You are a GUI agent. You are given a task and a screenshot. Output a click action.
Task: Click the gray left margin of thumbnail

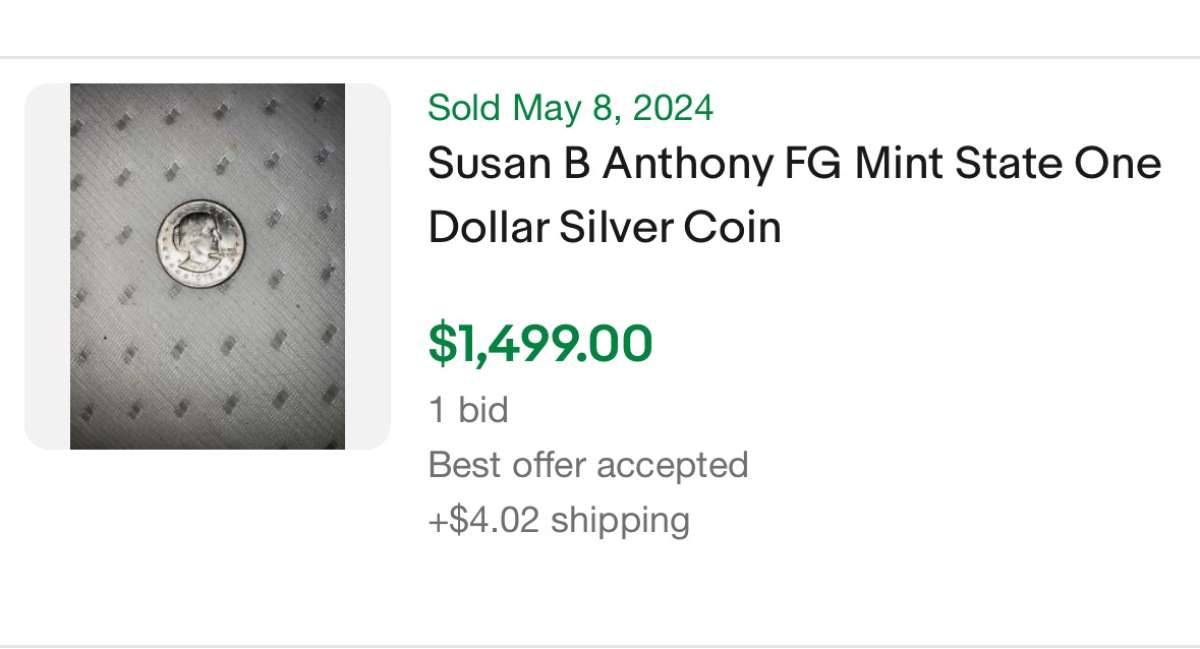(x=47, y=266)
